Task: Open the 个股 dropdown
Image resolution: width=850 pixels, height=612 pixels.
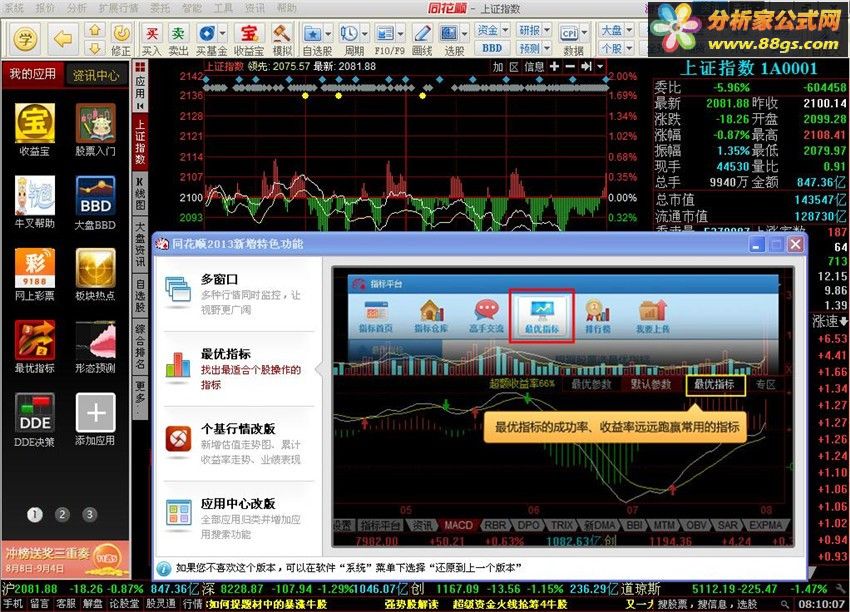Action: pyautogui.click(x=616, y=48)
